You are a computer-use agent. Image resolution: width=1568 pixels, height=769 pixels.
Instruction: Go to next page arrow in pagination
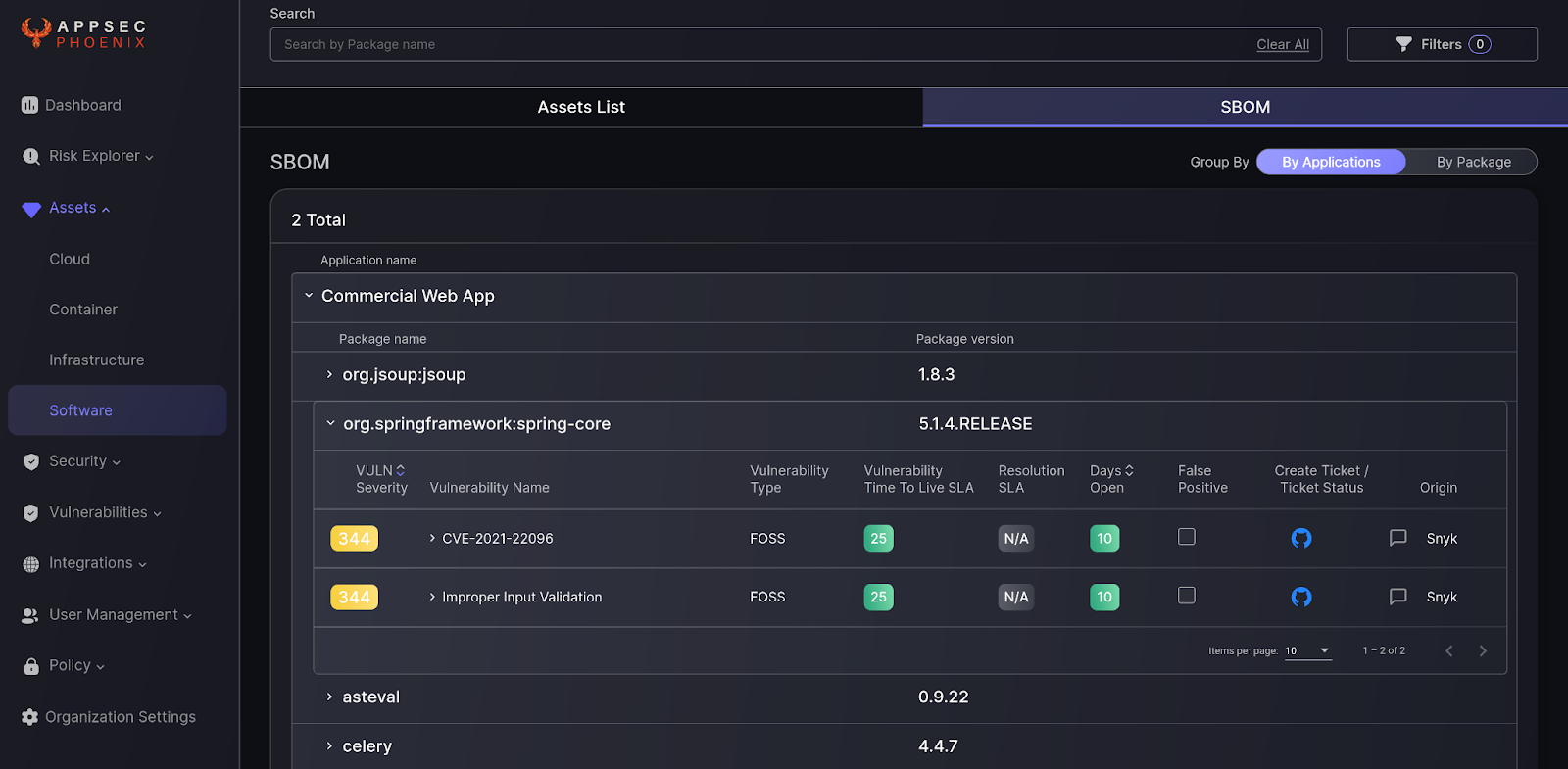tap(1483, 651)
